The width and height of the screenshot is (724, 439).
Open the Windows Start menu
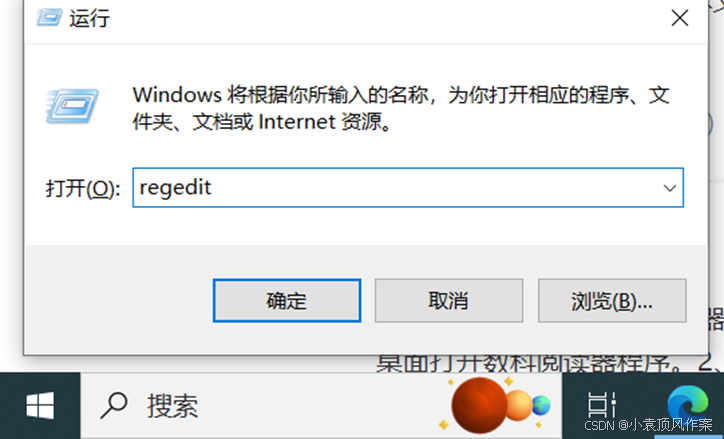point(40,406)
